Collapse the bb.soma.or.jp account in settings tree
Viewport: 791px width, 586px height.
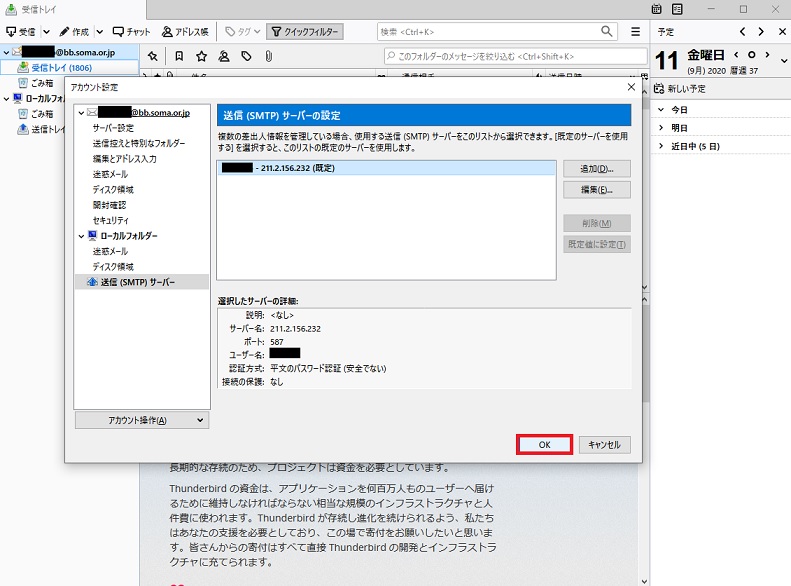click(x=81, y=113)
